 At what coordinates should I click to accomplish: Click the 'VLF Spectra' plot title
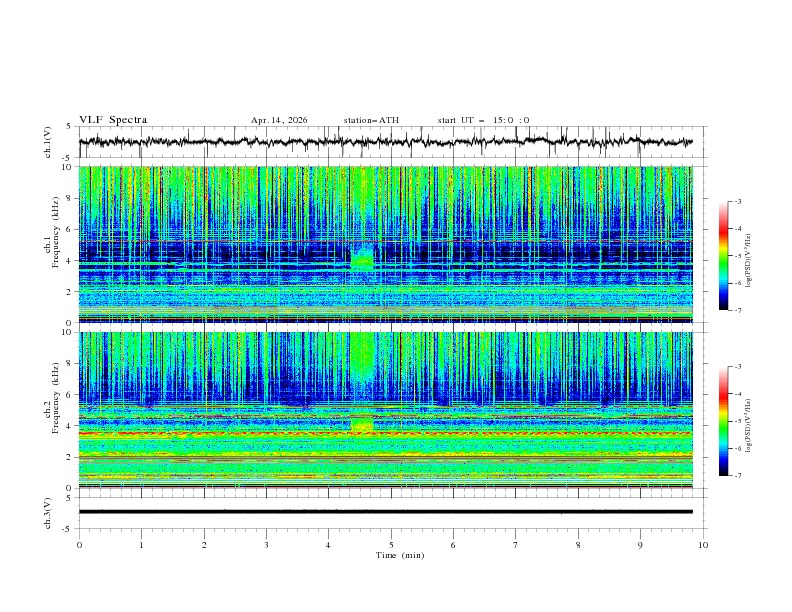[113, 120]
